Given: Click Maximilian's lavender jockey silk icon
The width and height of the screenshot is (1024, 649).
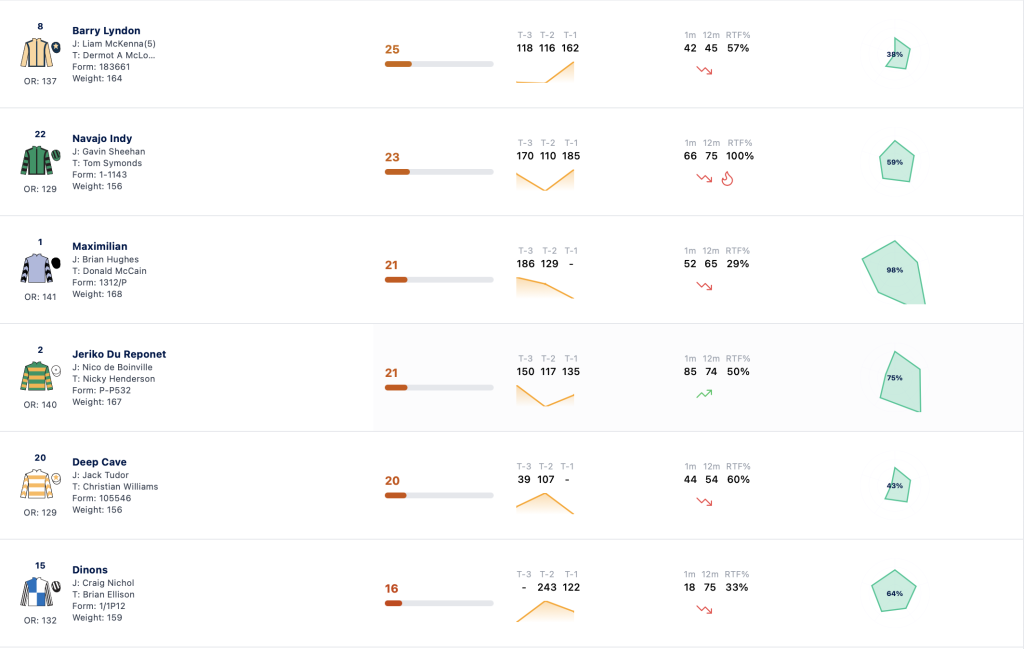Looking at the screenshot, I should (37, 268).
